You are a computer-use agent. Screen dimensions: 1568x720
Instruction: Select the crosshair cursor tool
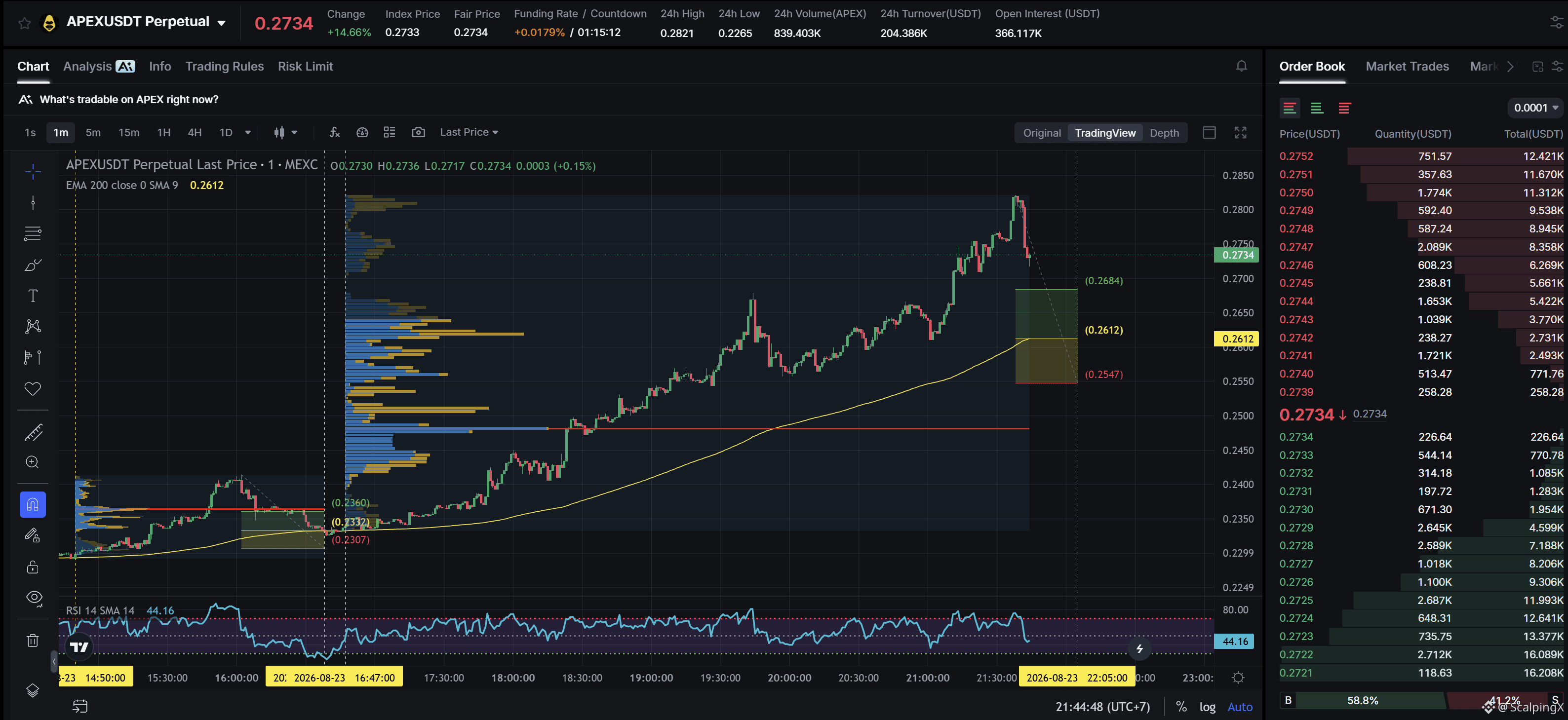pos(33,172)
